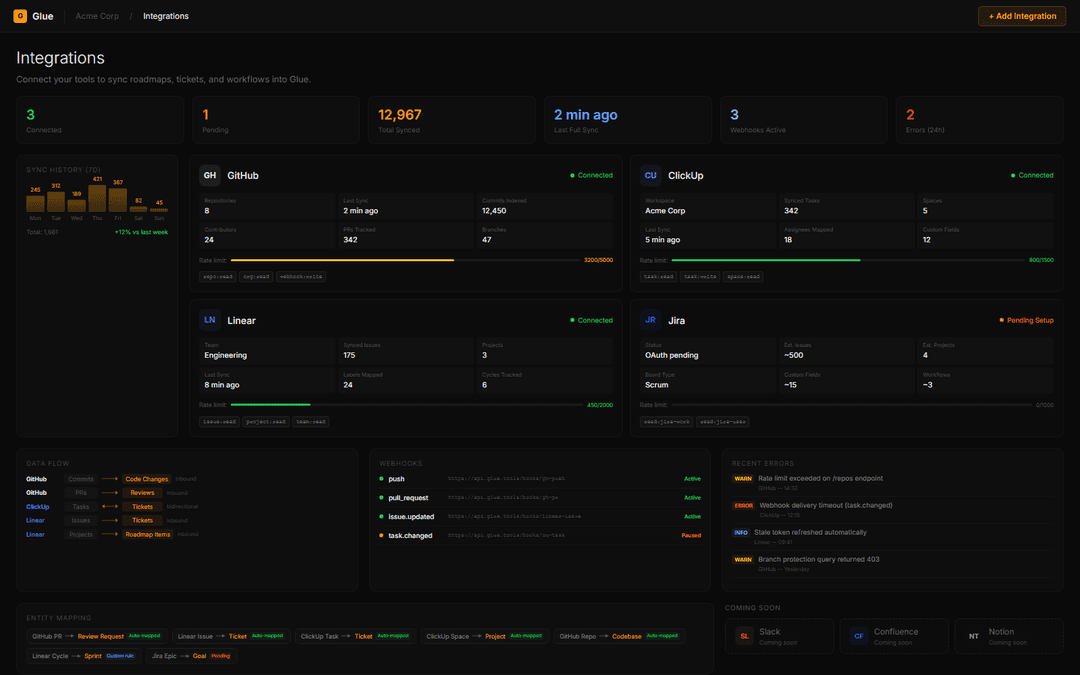Click the Jira Epic to Goal mapping
Viewport: 1080px width, 675px height.
pyautogui.click(x=190, y=656)
